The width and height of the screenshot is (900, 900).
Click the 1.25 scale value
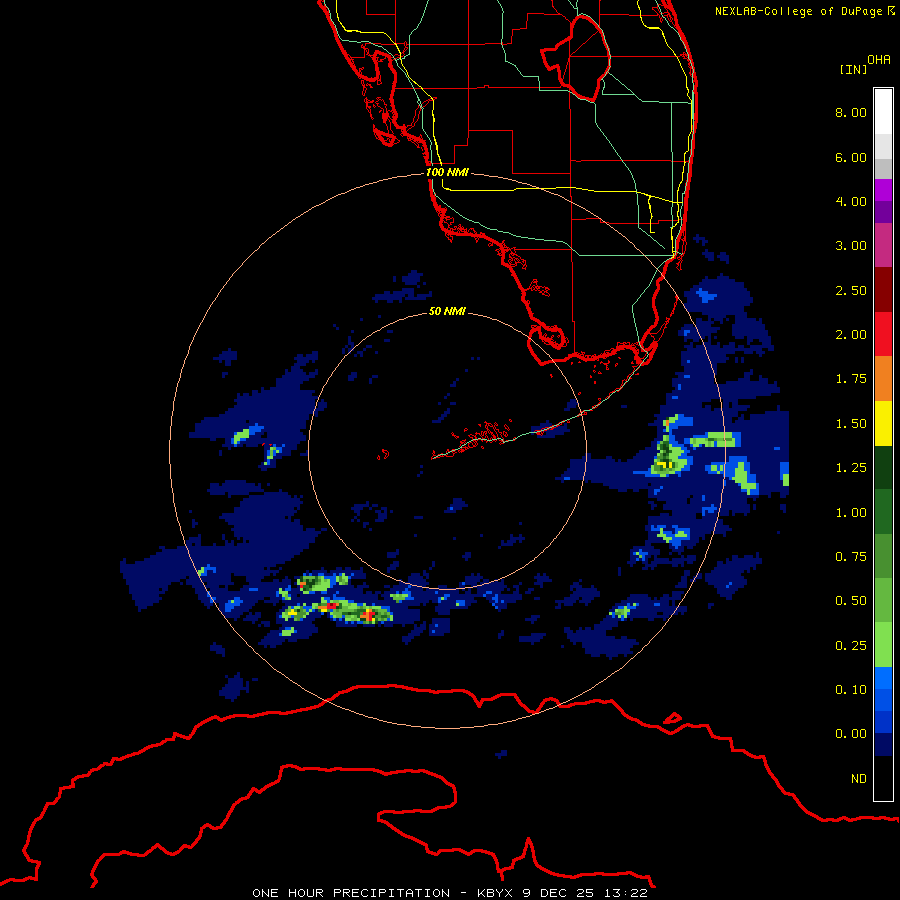pyautogui.click(x=851, y=468)
